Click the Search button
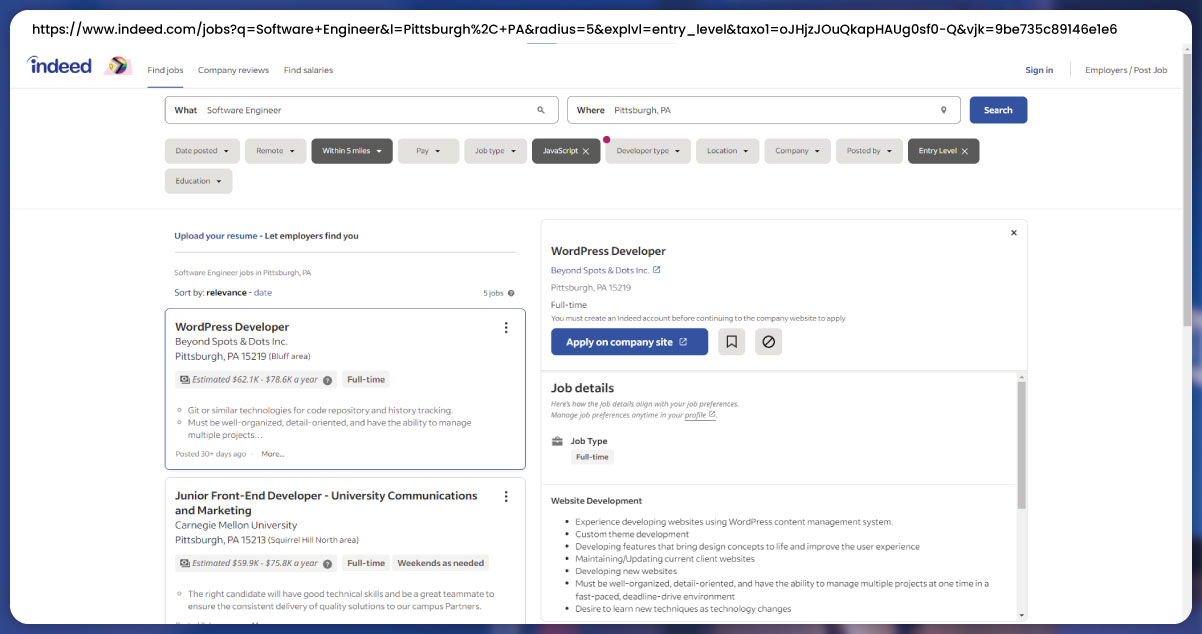Viewport: 1202px width, 634px height. [x=998, y=110]
